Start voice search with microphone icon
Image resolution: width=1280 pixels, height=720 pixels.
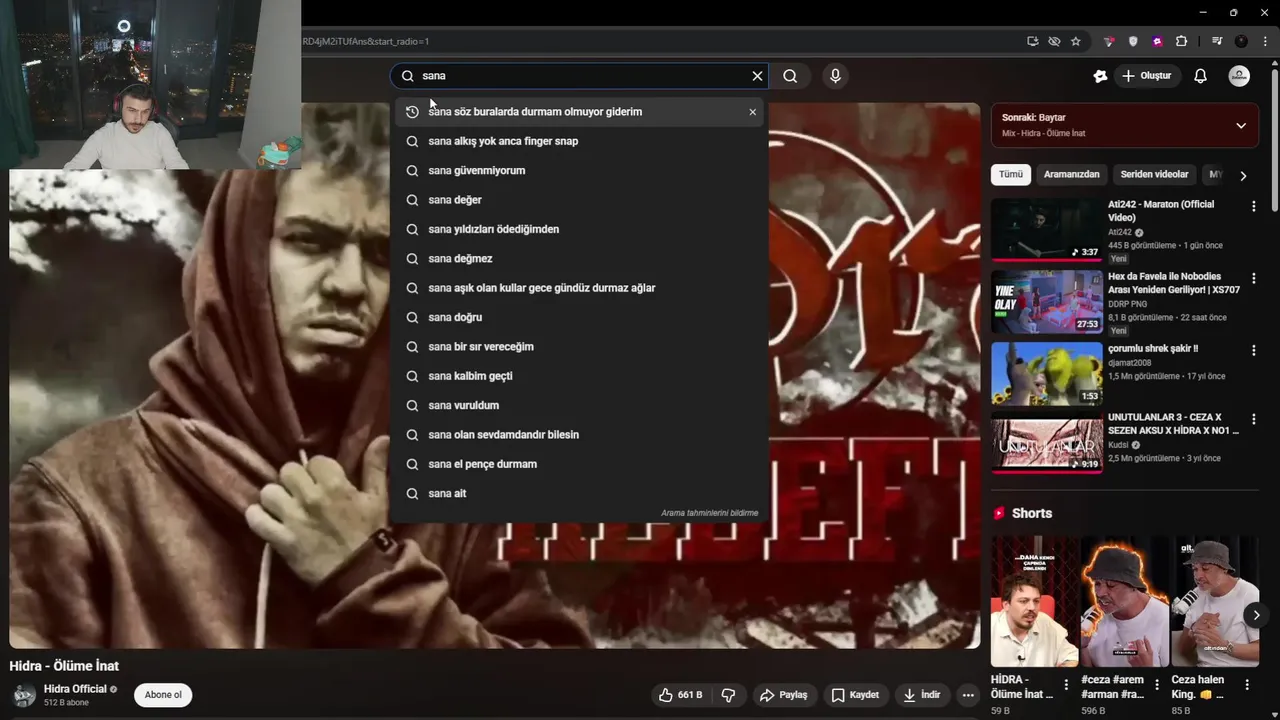835,76
